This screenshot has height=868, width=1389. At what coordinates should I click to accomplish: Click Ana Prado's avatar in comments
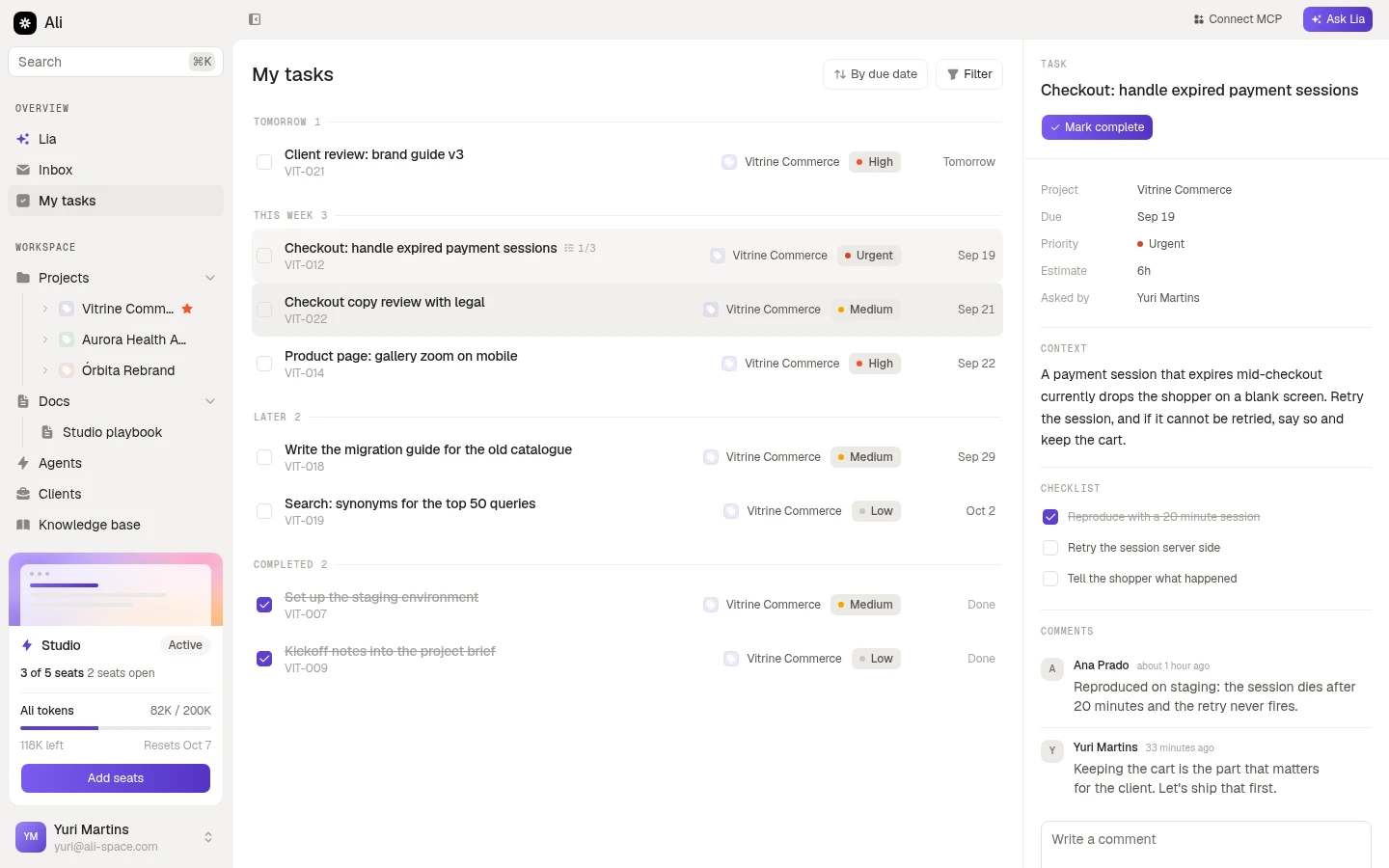[1052, 668]
